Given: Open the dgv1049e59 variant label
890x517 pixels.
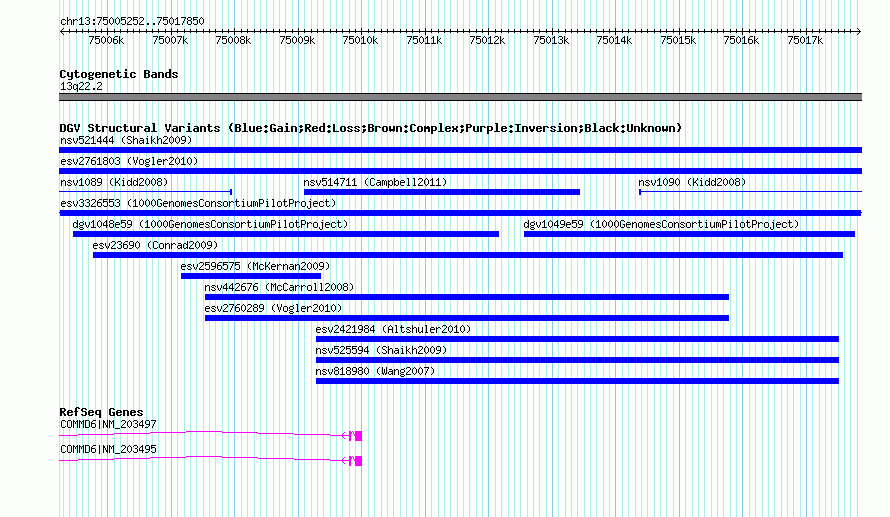Looking at the screenshot, I should (x=661, y=224).
